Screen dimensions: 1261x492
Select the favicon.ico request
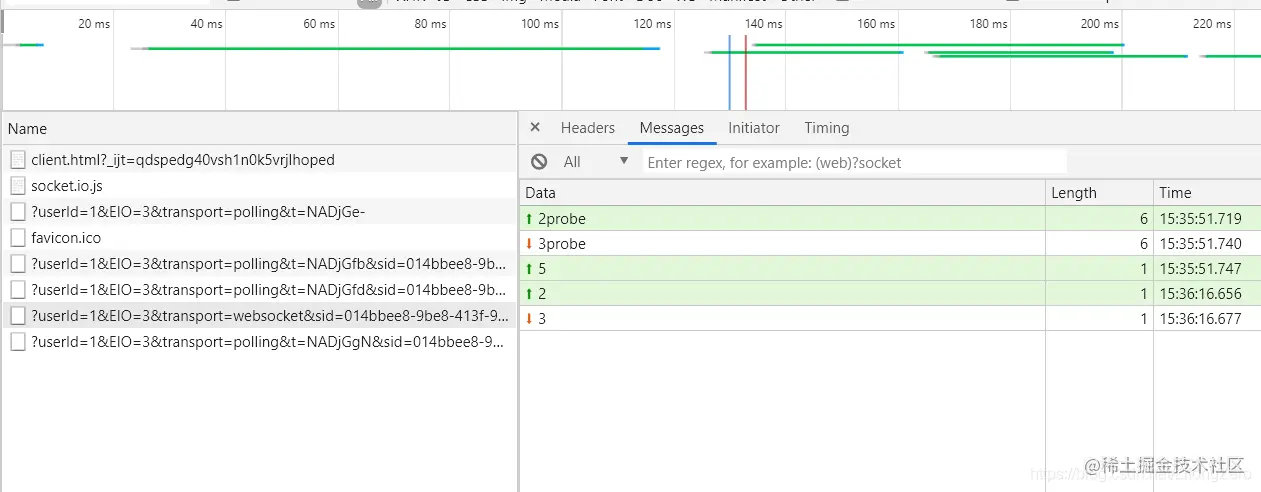(259, 237)
